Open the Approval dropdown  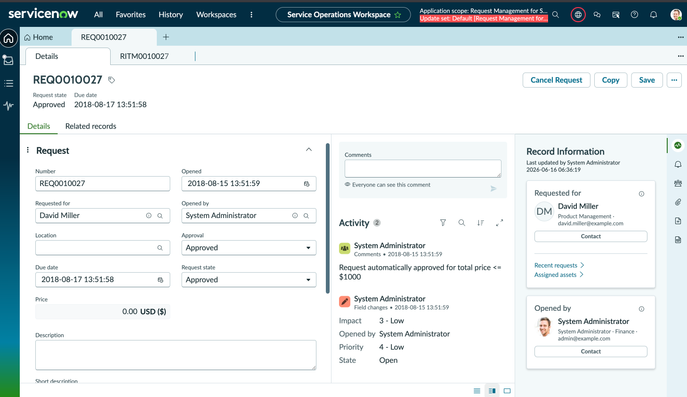coord(249,248)
